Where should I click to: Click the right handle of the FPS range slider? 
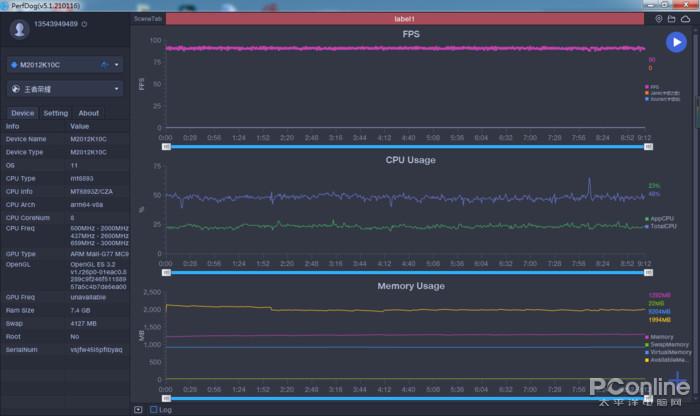[648, 146]
